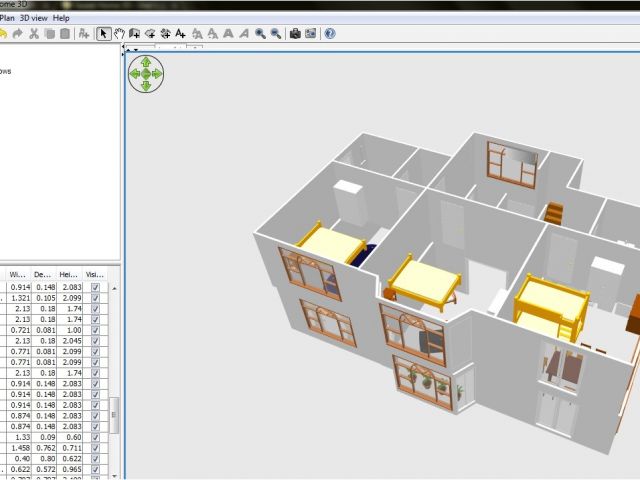Click the create photo camera icon
The height and width of the screenshot is (480, 640).
point(295,33)
